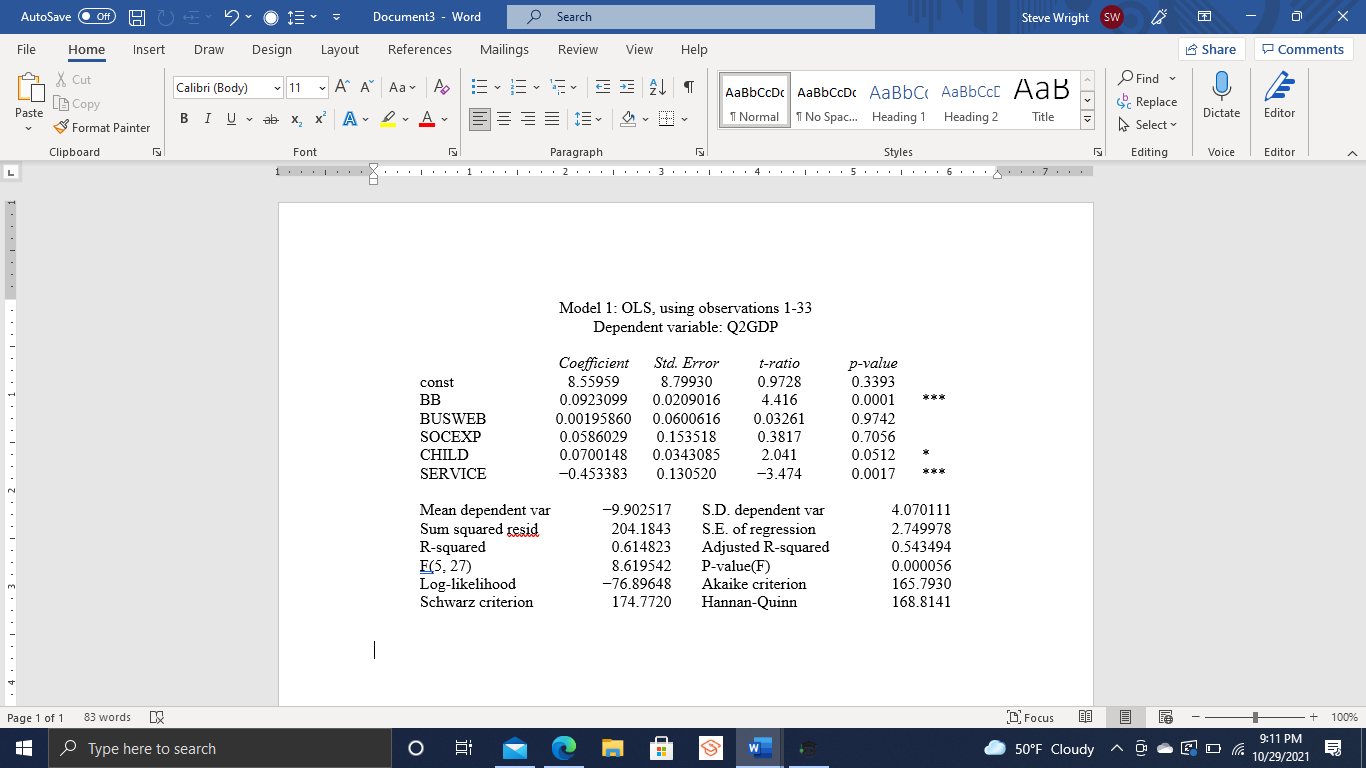Screen dimensions: 1366x768
Task: Center-align the paragraph
Action: [x=504, y=119]
